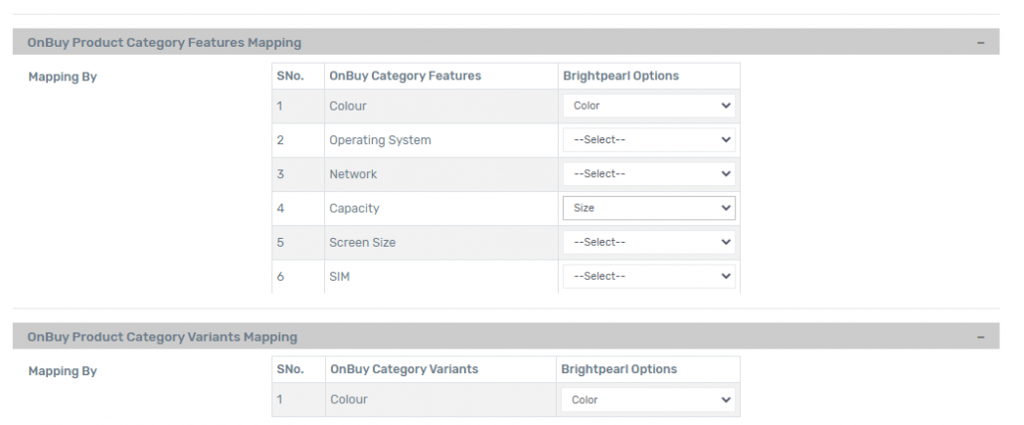Select the Operating System feature cell
Screen dimensions: 1024x425
(441, 140)
